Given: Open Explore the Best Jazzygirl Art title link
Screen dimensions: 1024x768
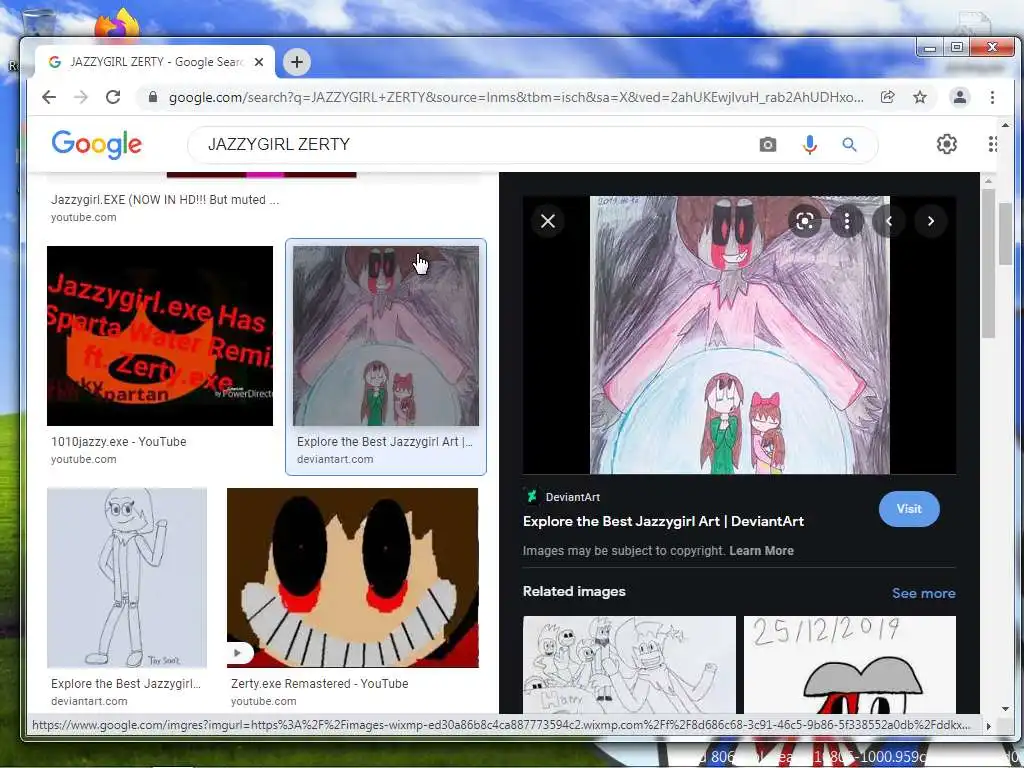Looking at the screenshot, I should coord(663,521).
